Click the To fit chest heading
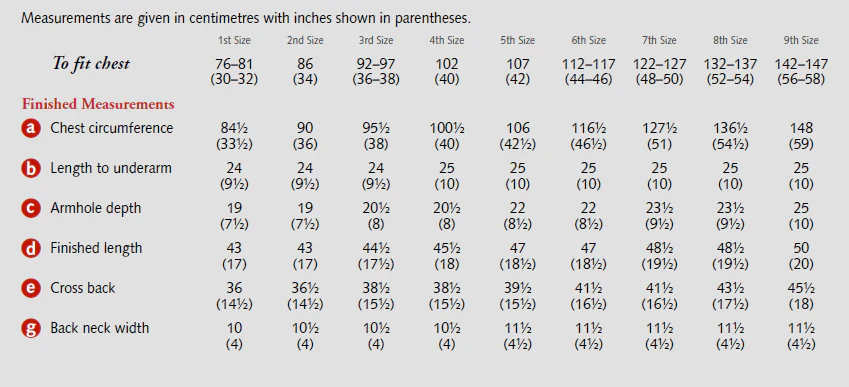The width and height of the screenshot is (849, 387). (91, 64)
